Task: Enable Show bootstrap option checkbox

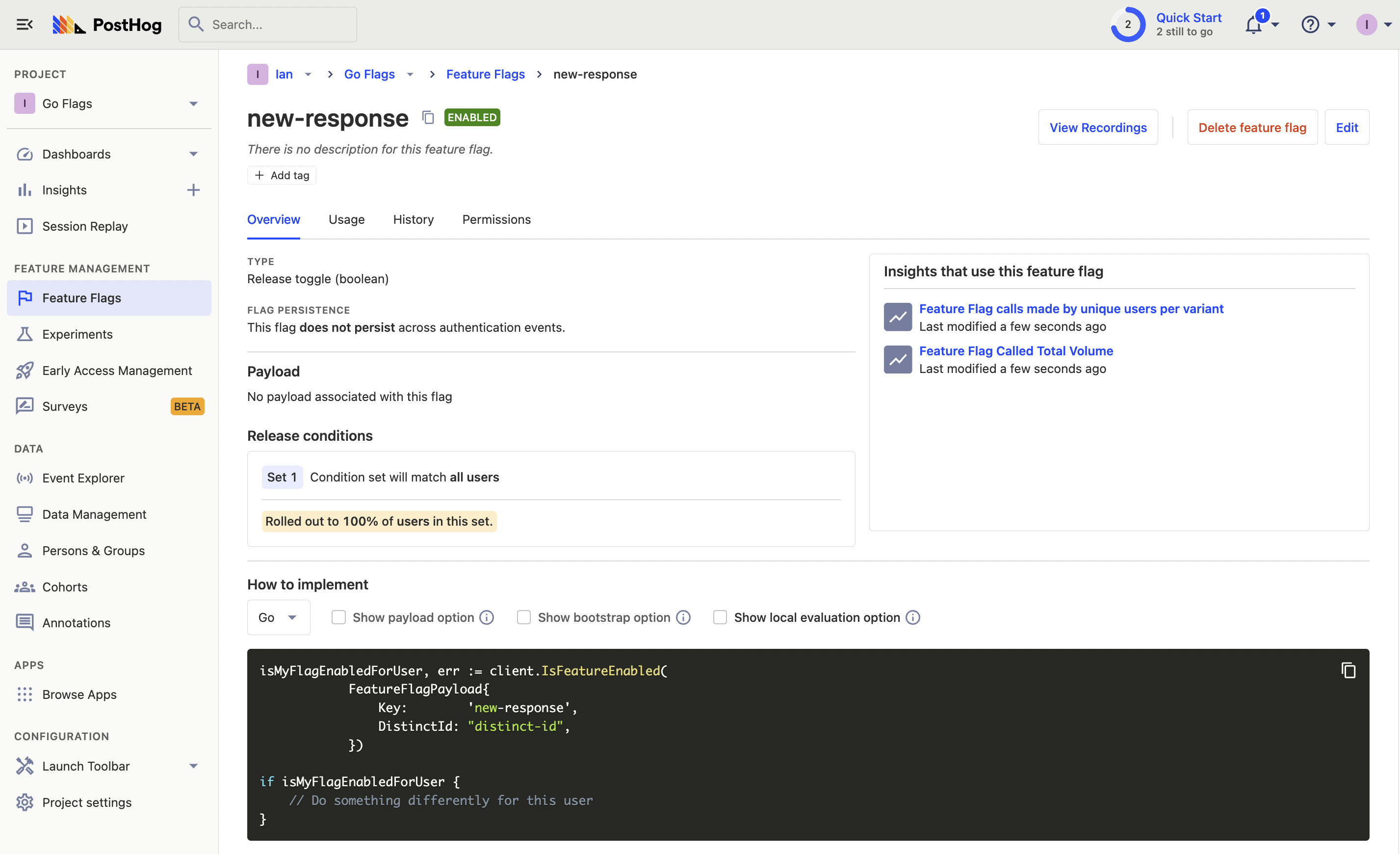Action: click(523, 617)
